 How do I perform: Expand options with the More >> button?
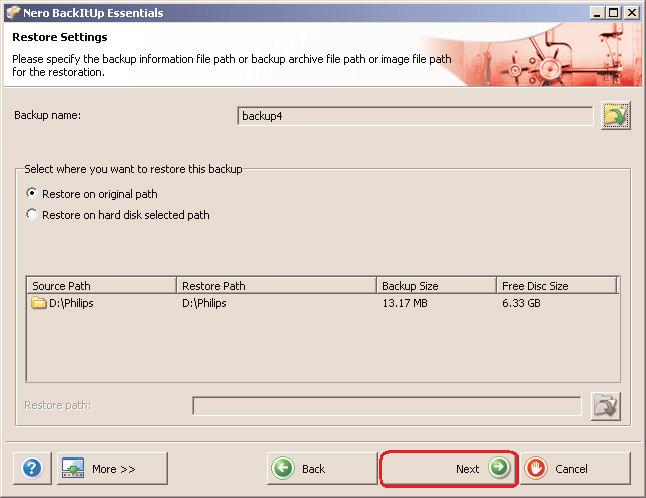point(112,468)
